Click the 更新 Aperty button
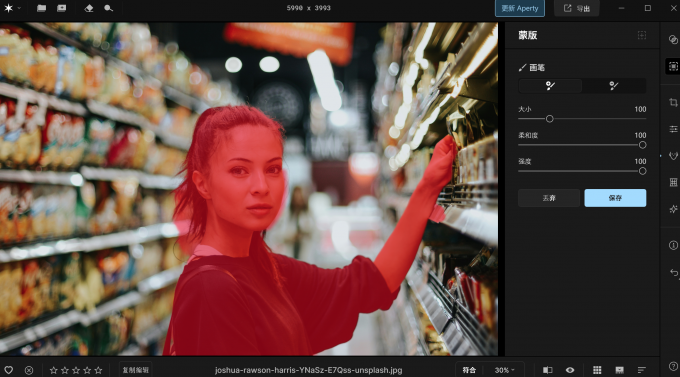This screenshot has width=680, height=377. pyautogui.click(x=520, y=8)
